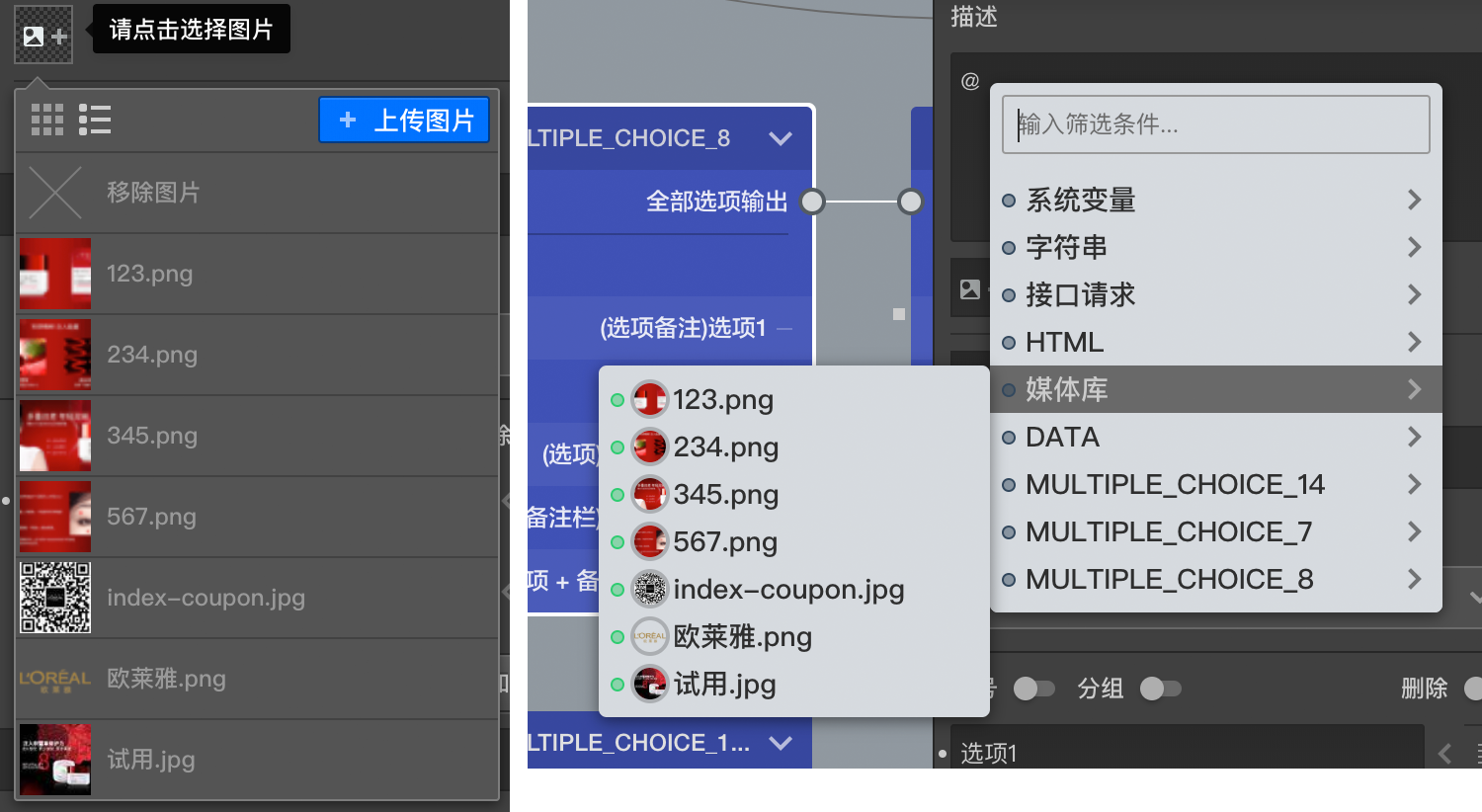Toggle the 删除 switch
This screenshot has height=812, width=1482.
(x=1472, y=689)
